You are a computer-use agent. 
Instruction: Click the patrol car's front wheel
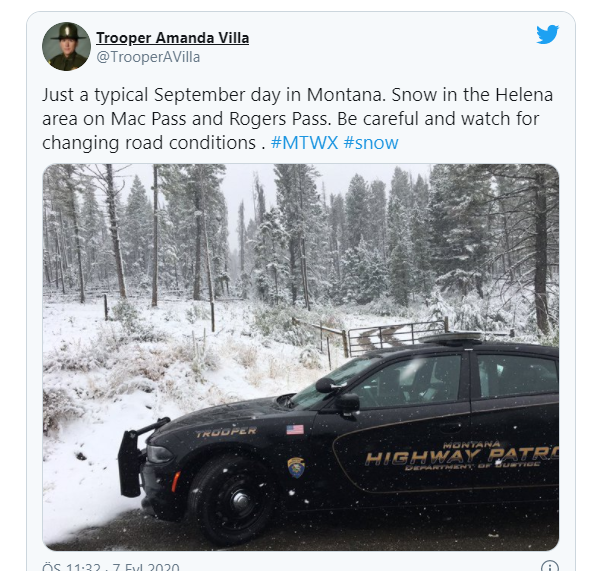coord(234,500)
